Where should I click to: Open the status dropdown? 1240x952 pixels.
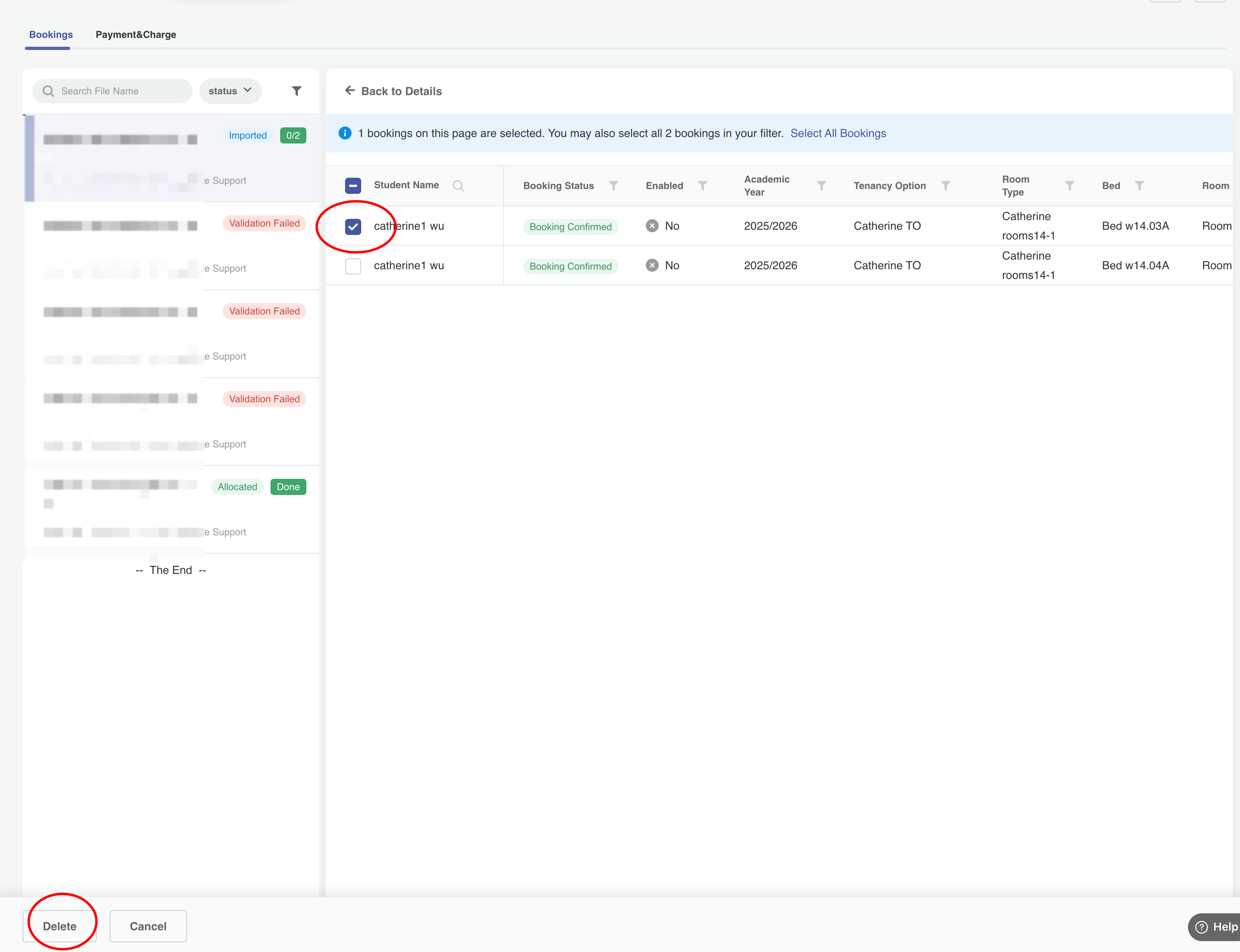230,91
